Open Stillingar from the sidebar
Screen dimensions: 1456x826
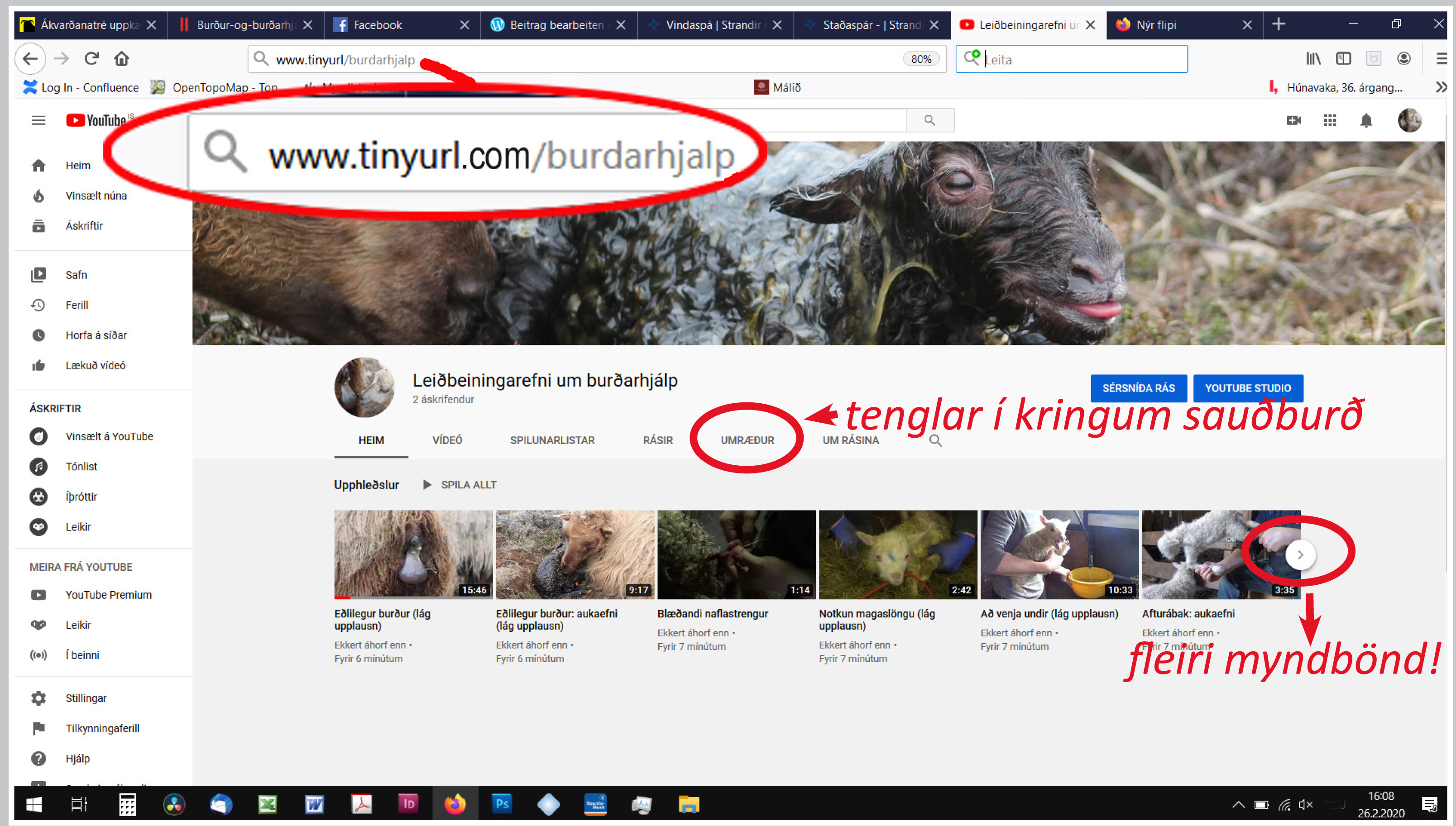pyautogui.click(x=86, y=698)
